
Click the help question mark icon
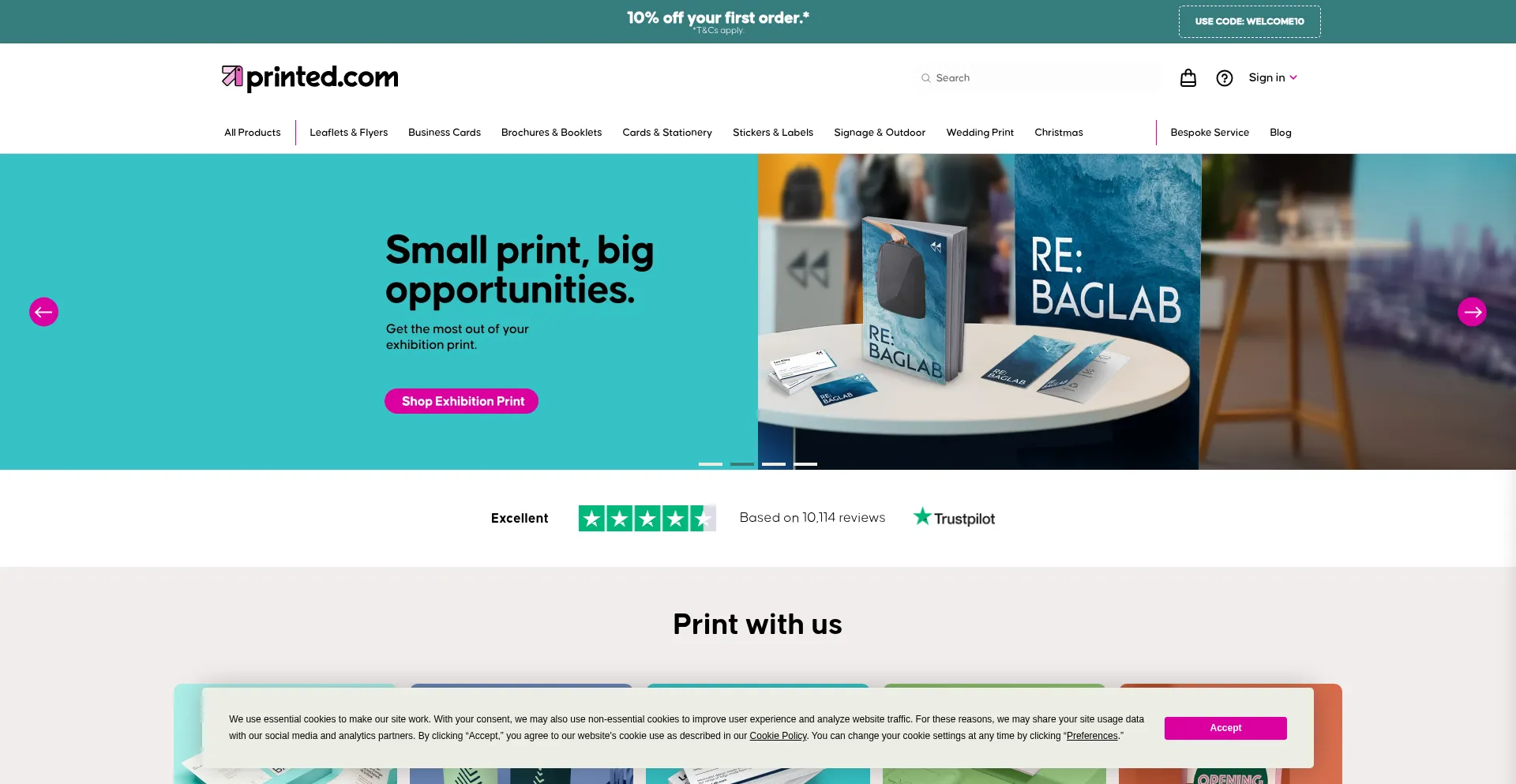1225,78
